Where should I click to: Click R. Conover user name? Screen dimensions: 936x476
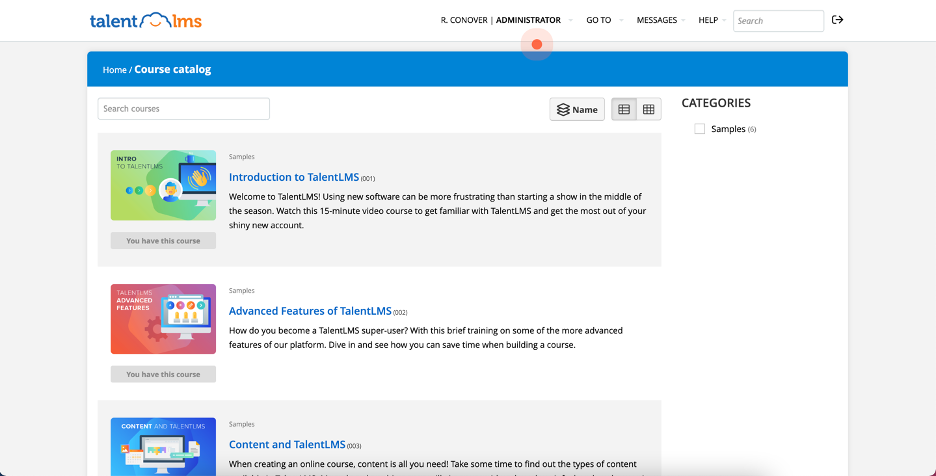(464, 20)
